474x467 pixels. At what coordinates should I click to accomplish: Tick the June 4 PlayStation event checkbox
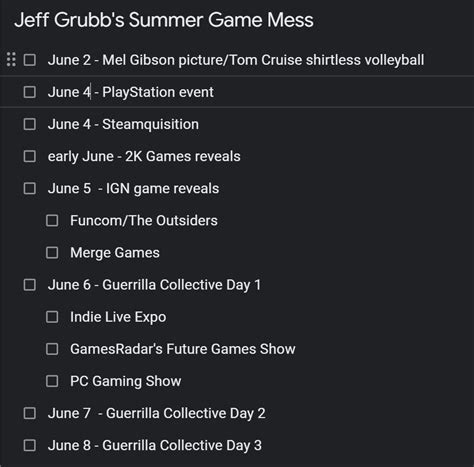tap(30, 92)
